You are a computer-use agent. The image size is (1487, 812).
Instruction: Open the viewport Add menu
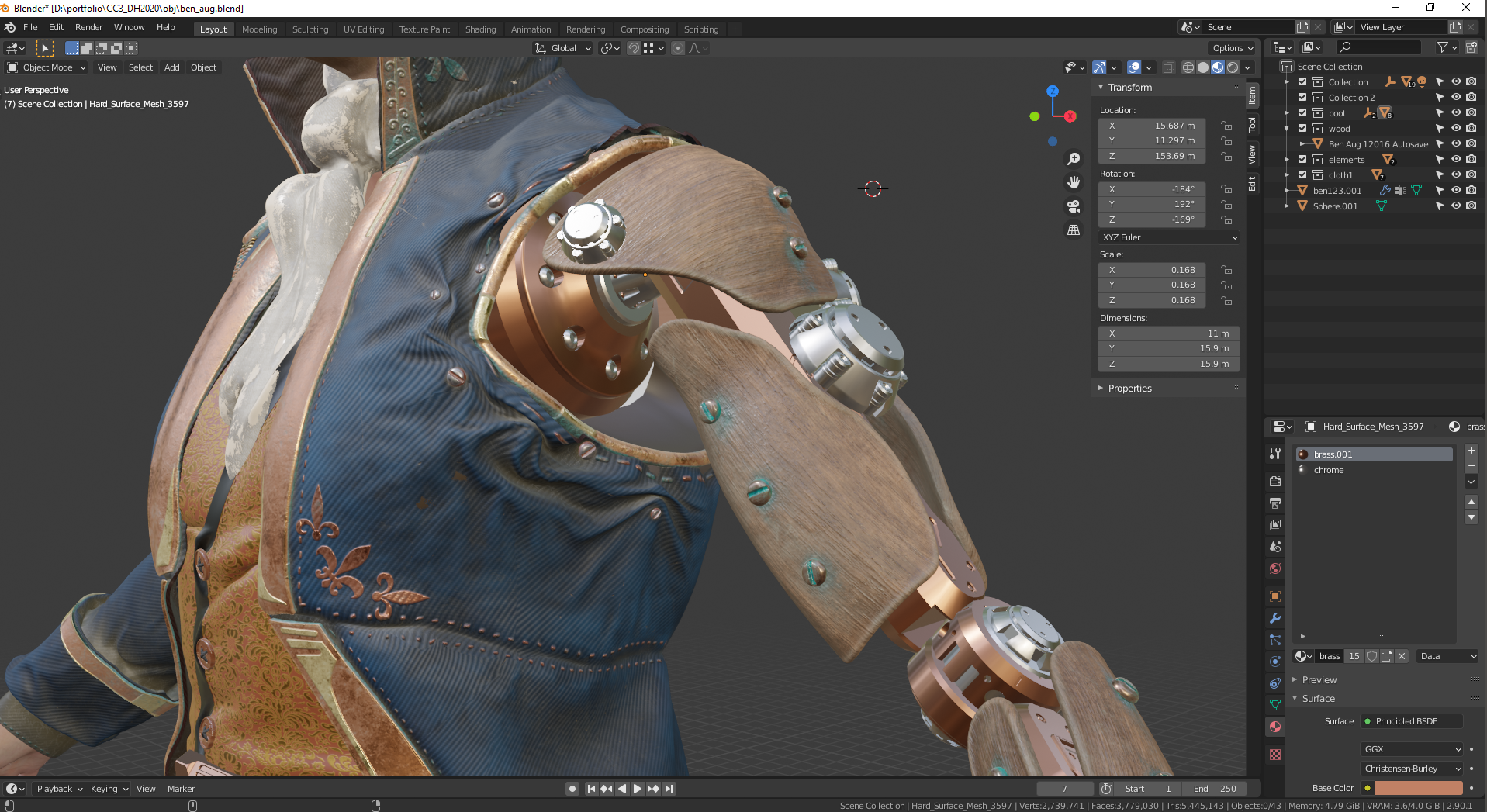coord(172,67)
